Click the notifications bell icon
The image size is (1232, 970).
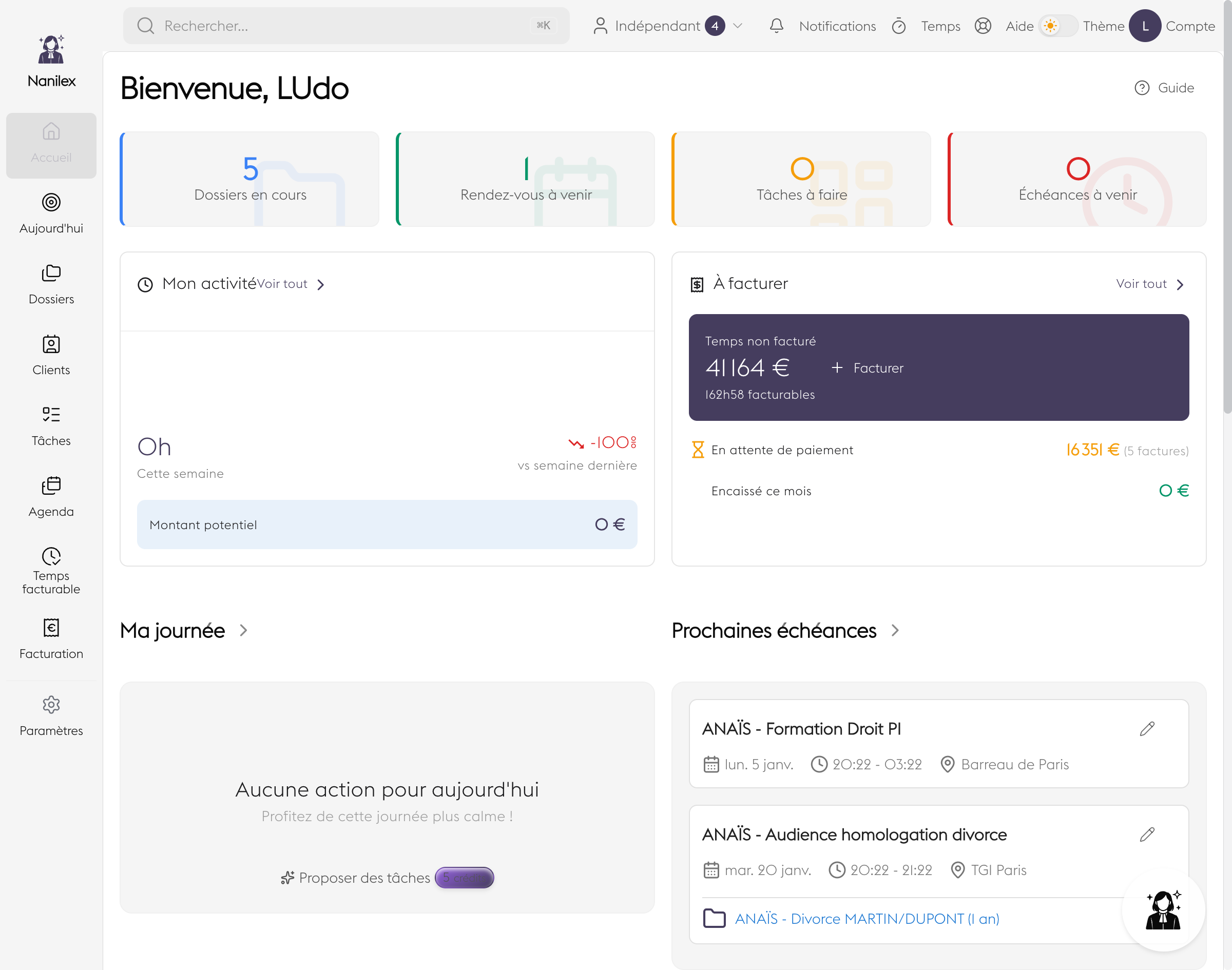click(777, 26)
